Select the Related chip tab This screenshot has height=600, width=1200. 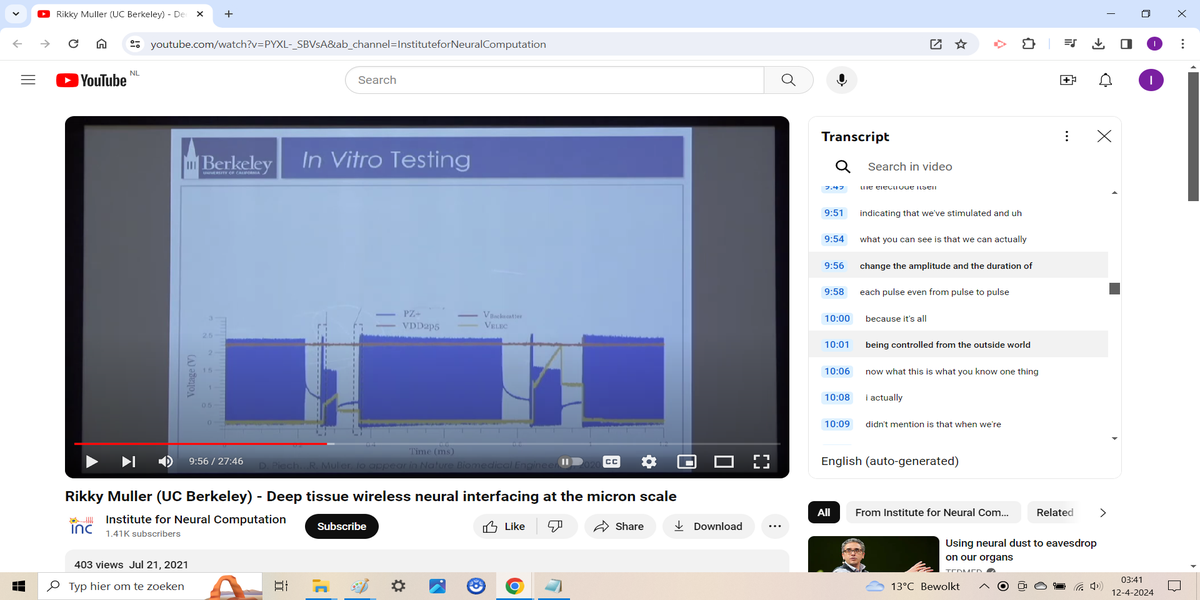(1054, 512)
